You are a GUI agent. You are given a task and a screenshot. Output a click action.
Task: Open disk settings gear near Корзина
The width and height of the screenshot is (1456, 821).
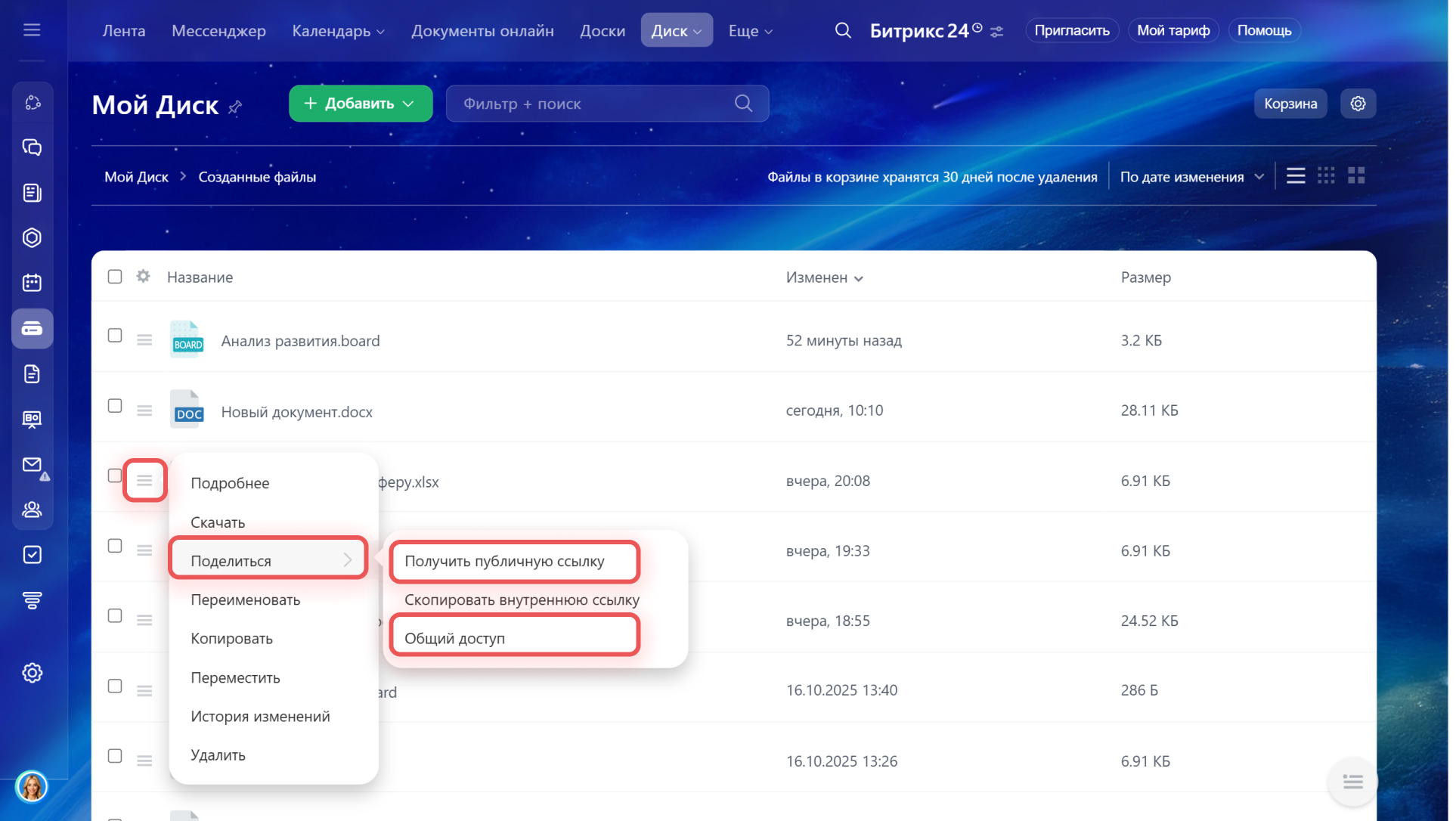[1358, 104]
